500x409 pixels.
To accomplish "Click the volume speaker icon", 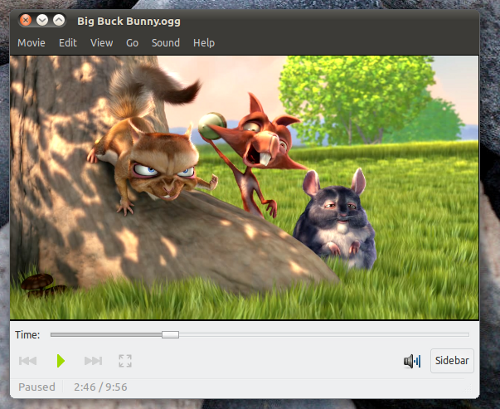I will point(412,361).
